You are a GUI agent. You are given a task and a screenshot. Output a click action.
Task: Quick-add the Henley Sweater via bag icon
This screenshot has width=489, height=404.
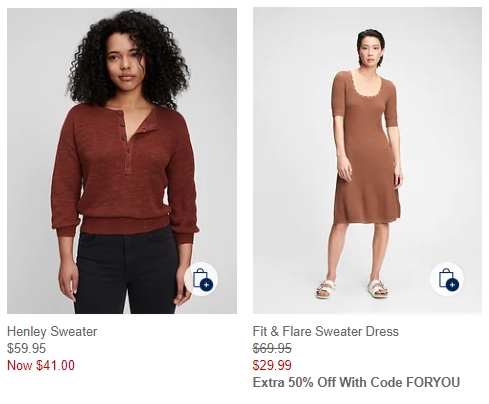pos(201,279)
